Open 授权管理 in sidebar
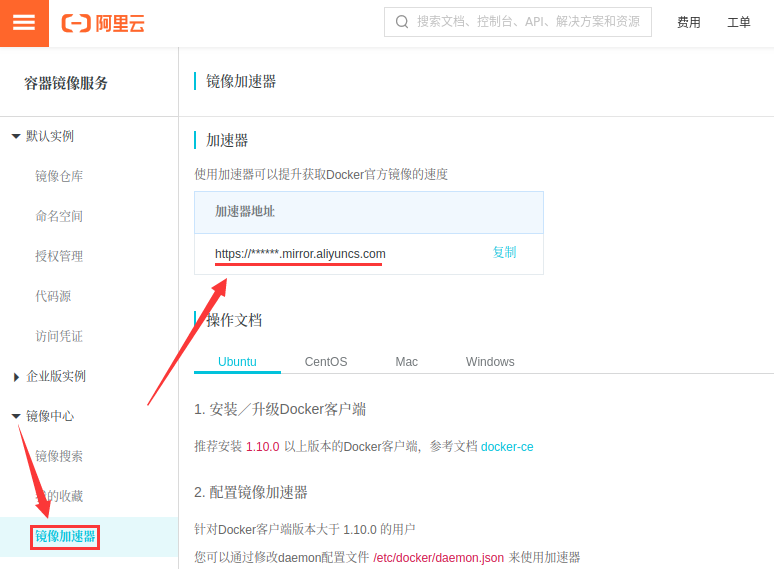The image size is (774, 569). (x=59, y=256)
